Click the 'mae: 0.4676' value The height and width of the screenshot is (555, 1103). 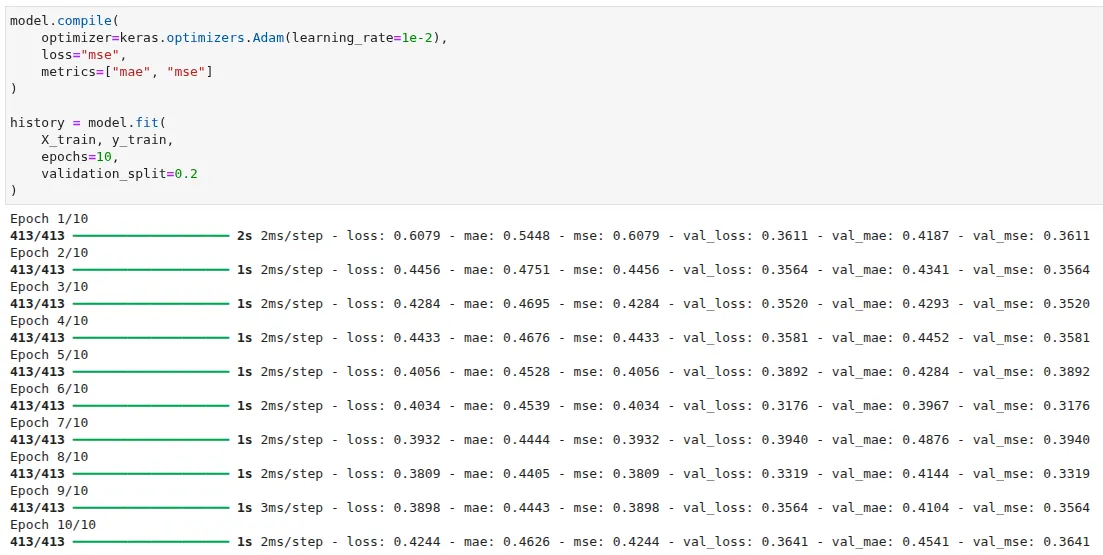pyautogui.click(x=506, y=338)
